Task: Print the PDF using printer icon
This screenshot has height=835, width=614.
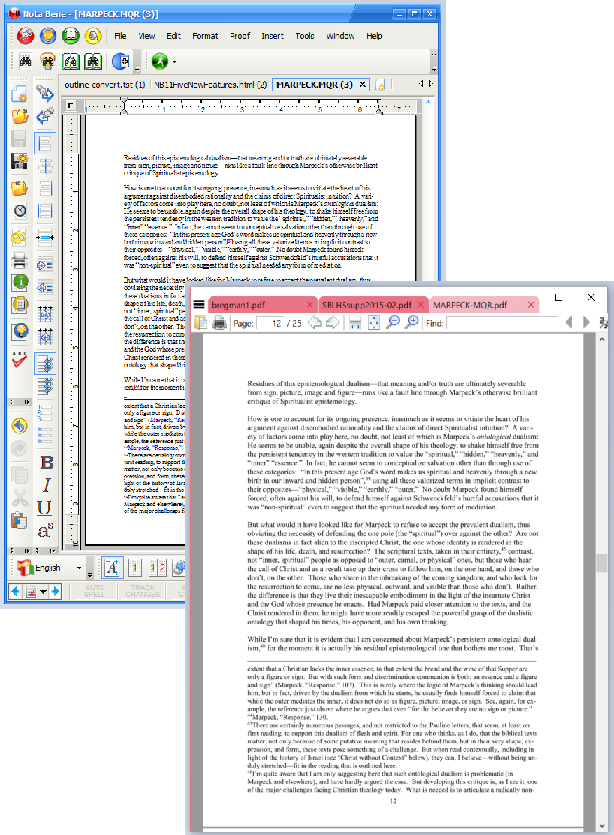Action: [x=219, y=323]
